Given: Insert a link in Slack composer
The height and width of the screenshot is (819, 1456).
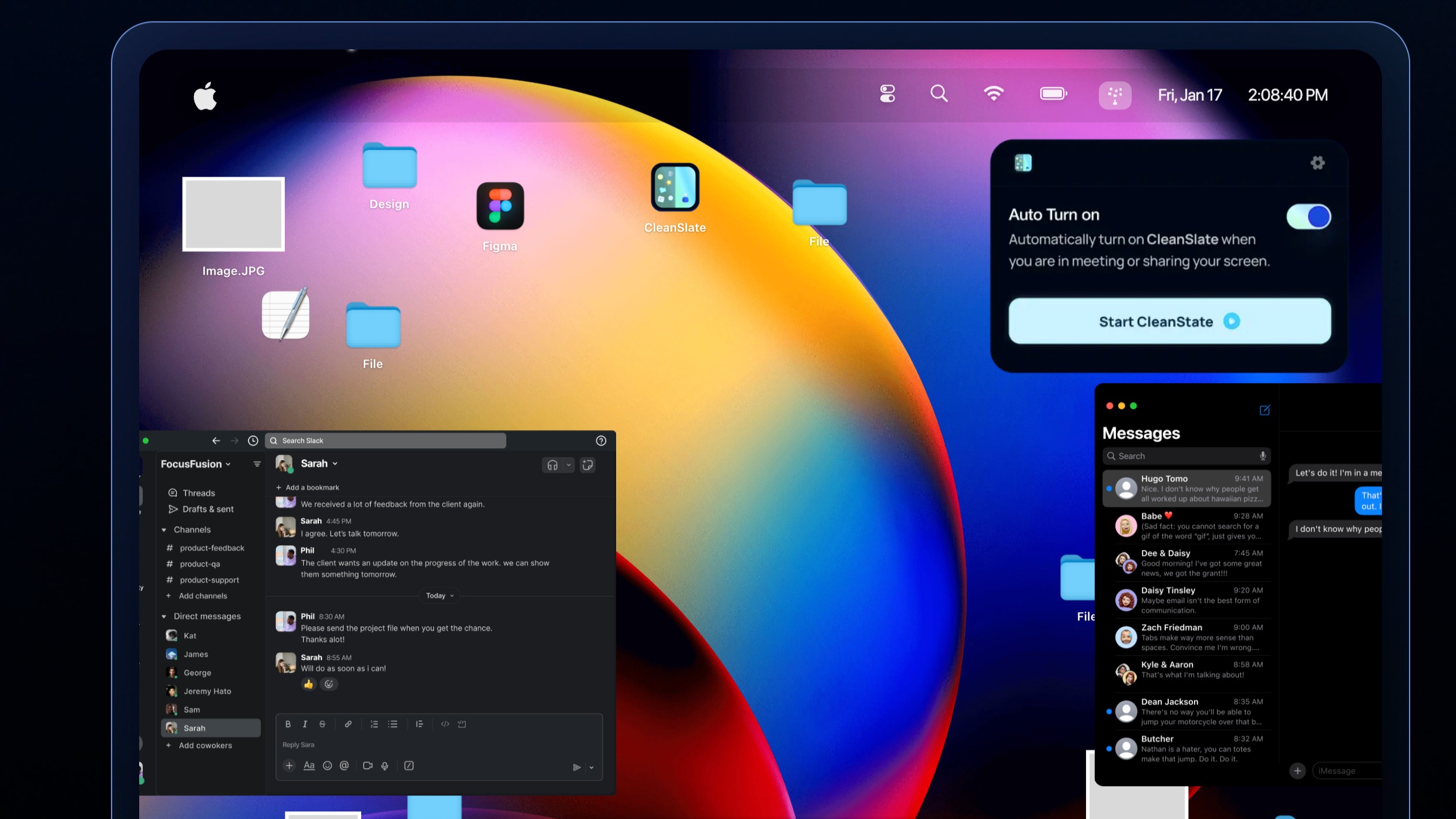Looking at the screenshot, I should 348,724.
